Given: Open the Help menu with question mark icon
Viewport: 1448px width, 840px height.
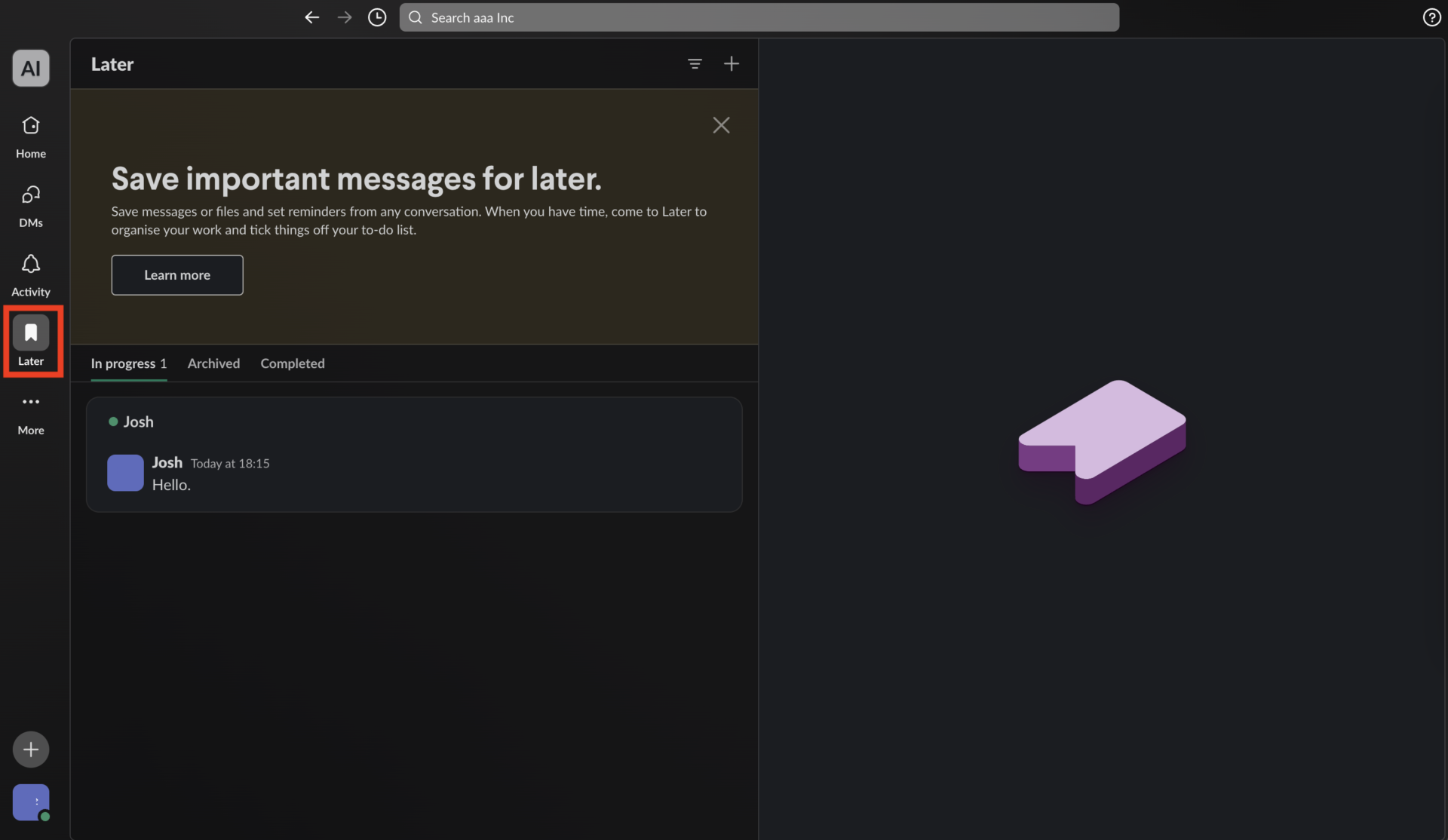Looking at the screenshot, I should 1431,17.
